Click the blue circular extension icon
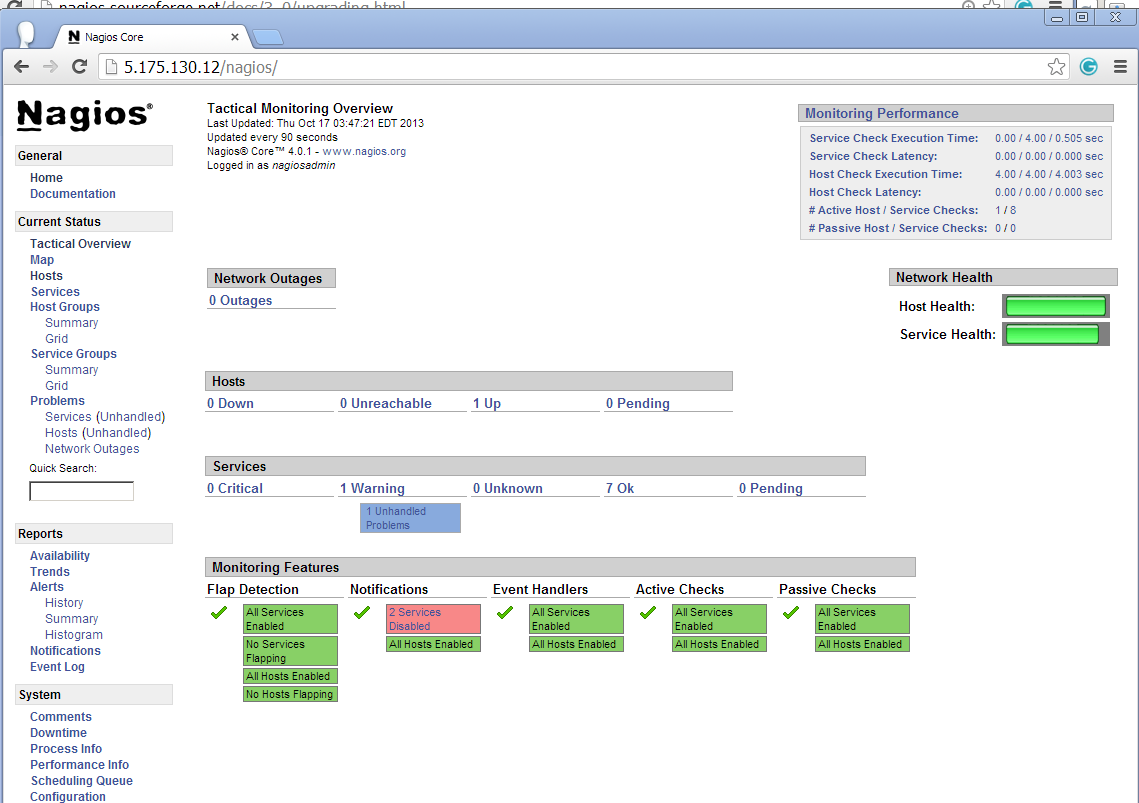Screen dimensions: 1139x803 (1088, 67)
